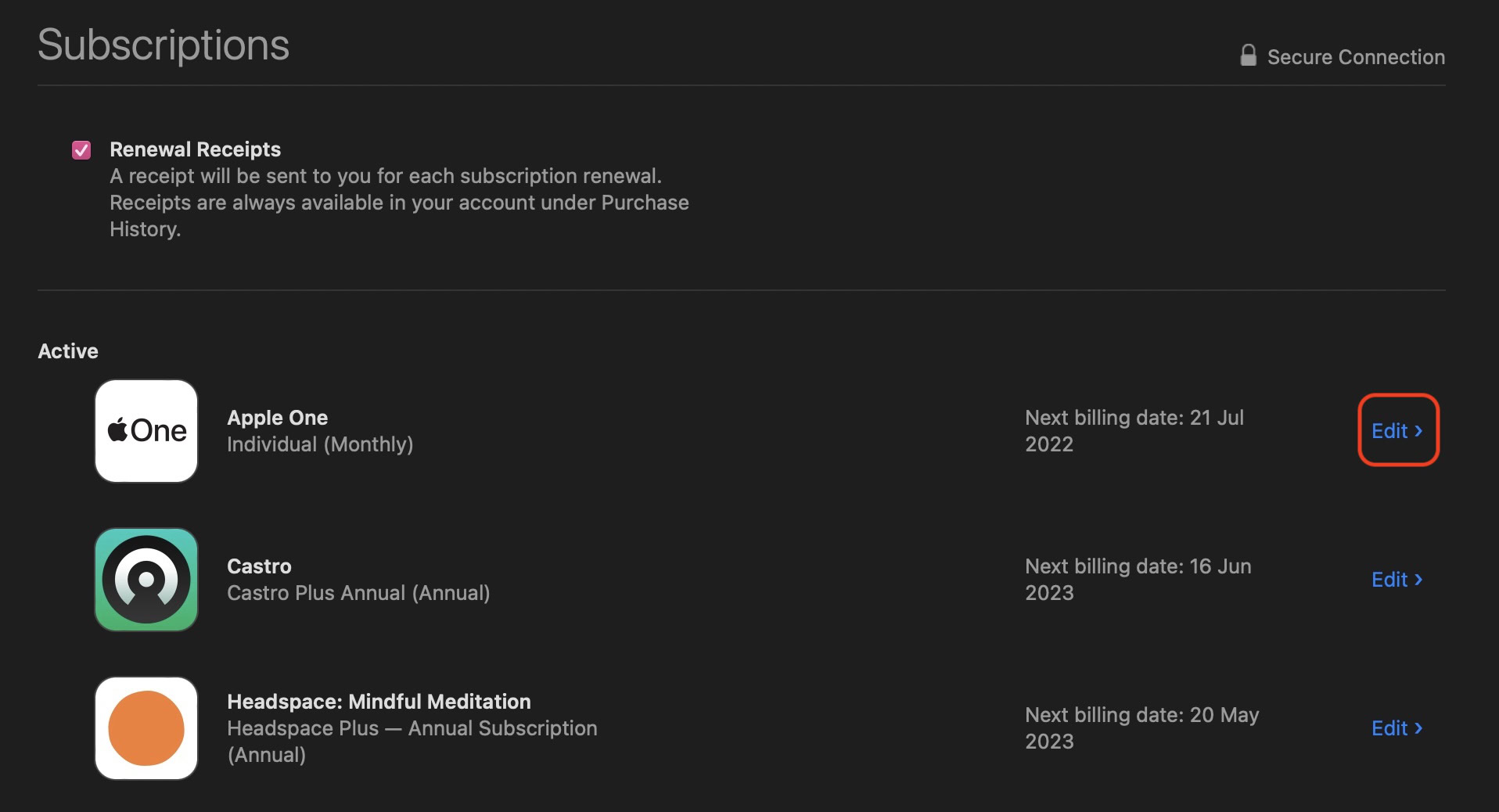The width and height of the screenshot is (1499, 812).
Task: Click the Secure Connection text
Action: coord(1356,57)
